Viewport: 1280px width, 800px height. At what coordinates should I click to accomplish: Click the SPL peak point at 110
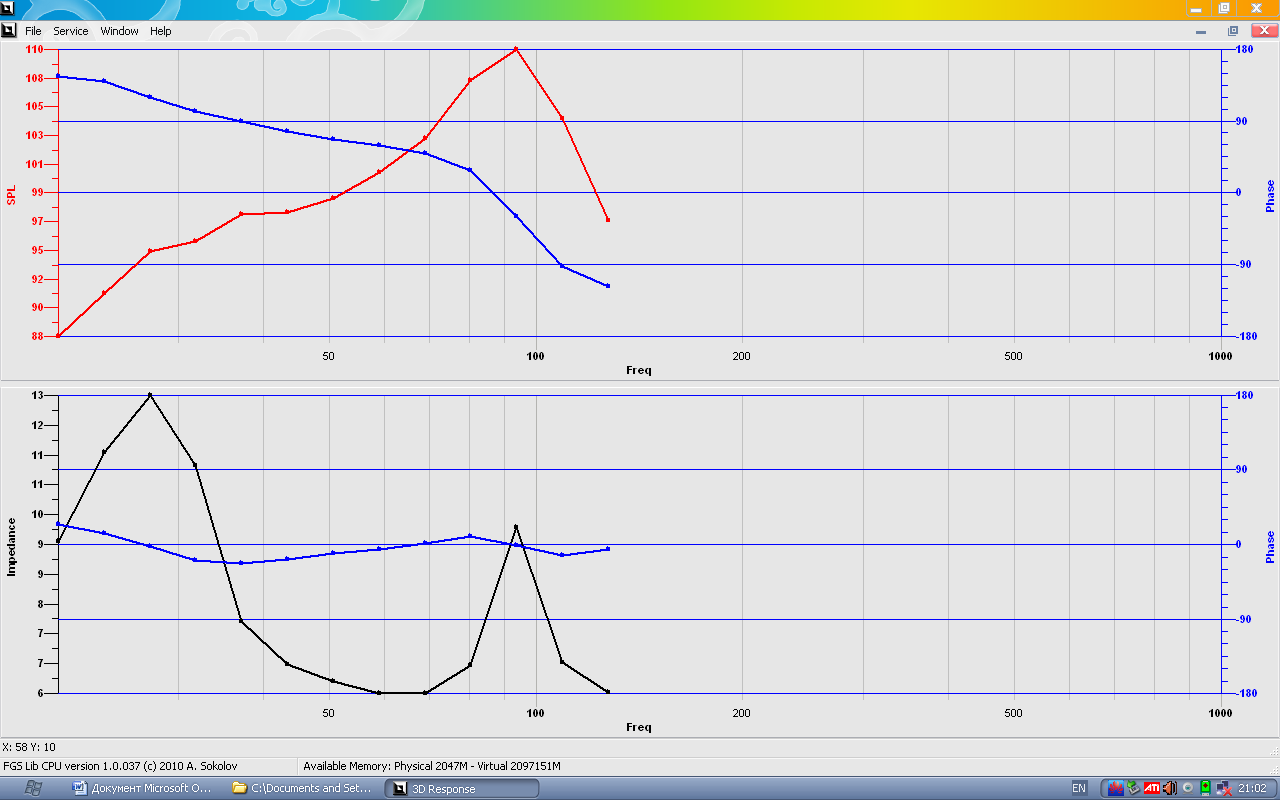point(516,48)
